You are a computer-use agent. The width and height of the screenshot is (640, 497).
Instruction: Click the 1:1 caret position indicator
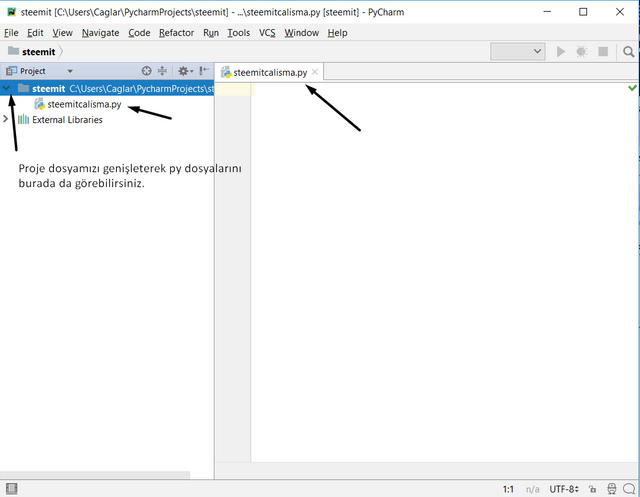[508, 489]
